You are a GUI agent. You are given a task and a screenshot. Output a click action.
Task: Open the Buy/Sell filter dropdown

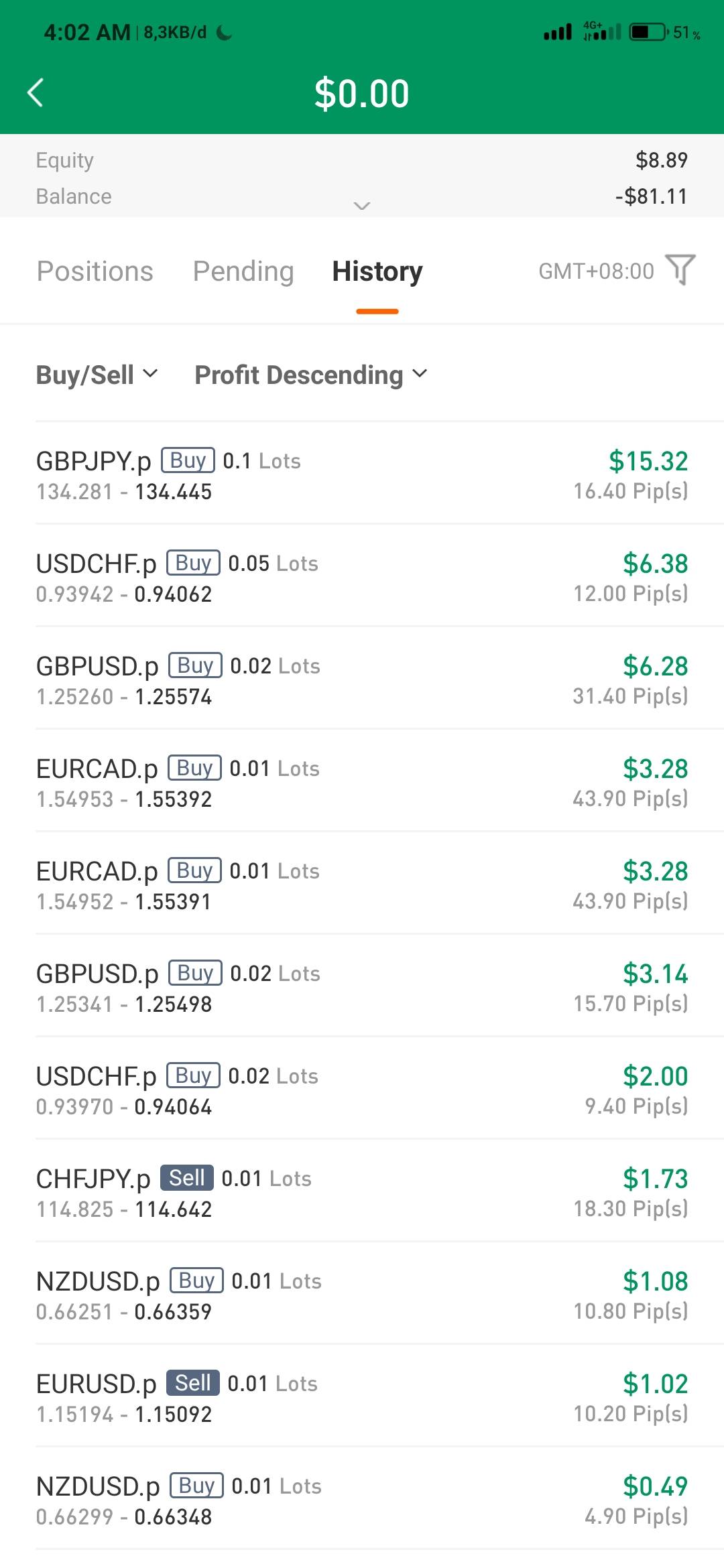(x=97, y=375)
